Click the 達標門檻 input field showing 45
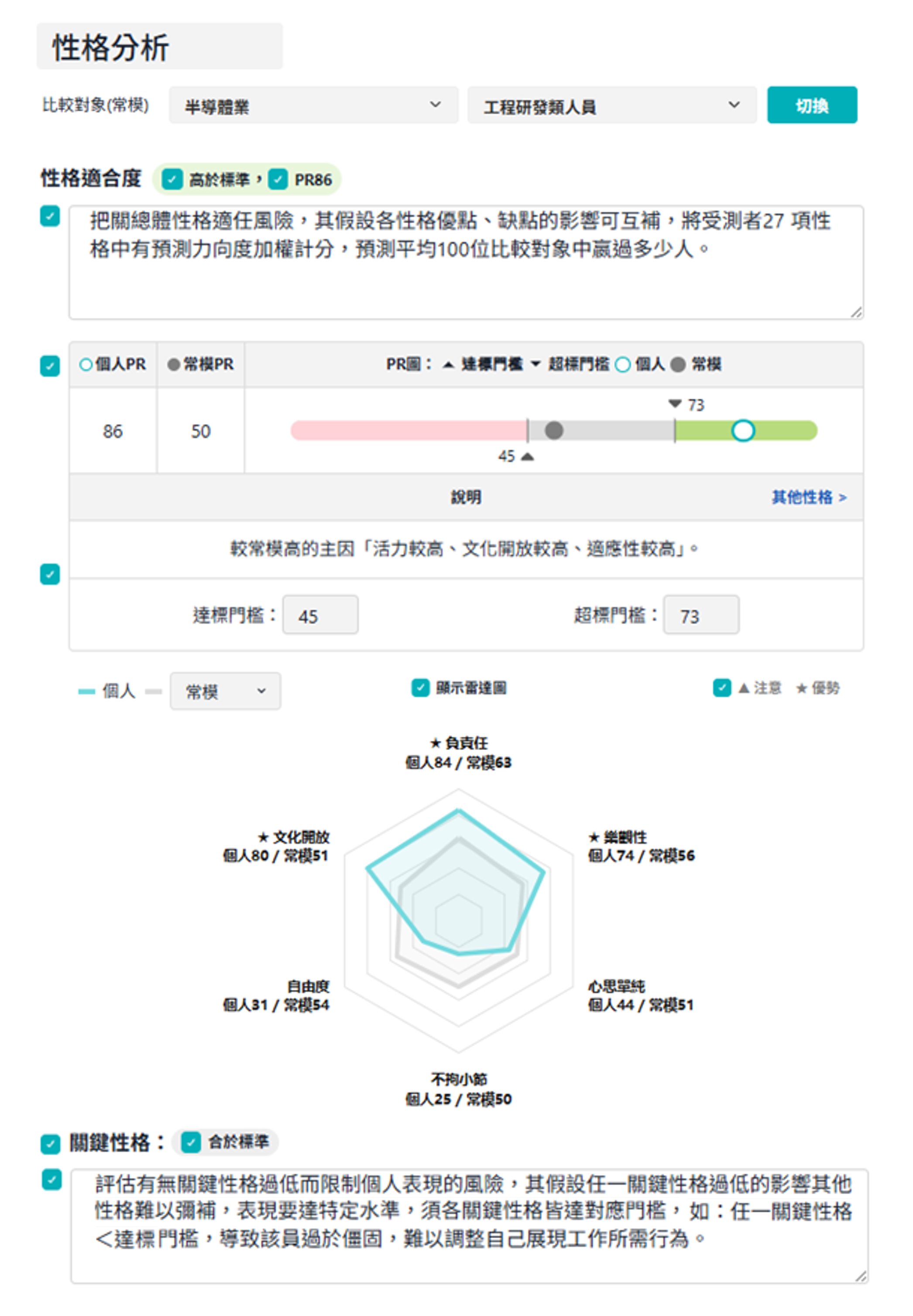 (x=320, y=615)
